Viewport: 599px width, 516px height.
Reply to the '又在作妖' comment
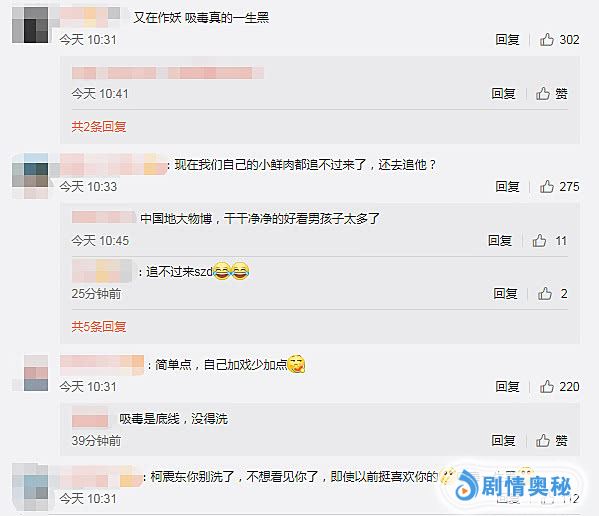coord(507,39)
